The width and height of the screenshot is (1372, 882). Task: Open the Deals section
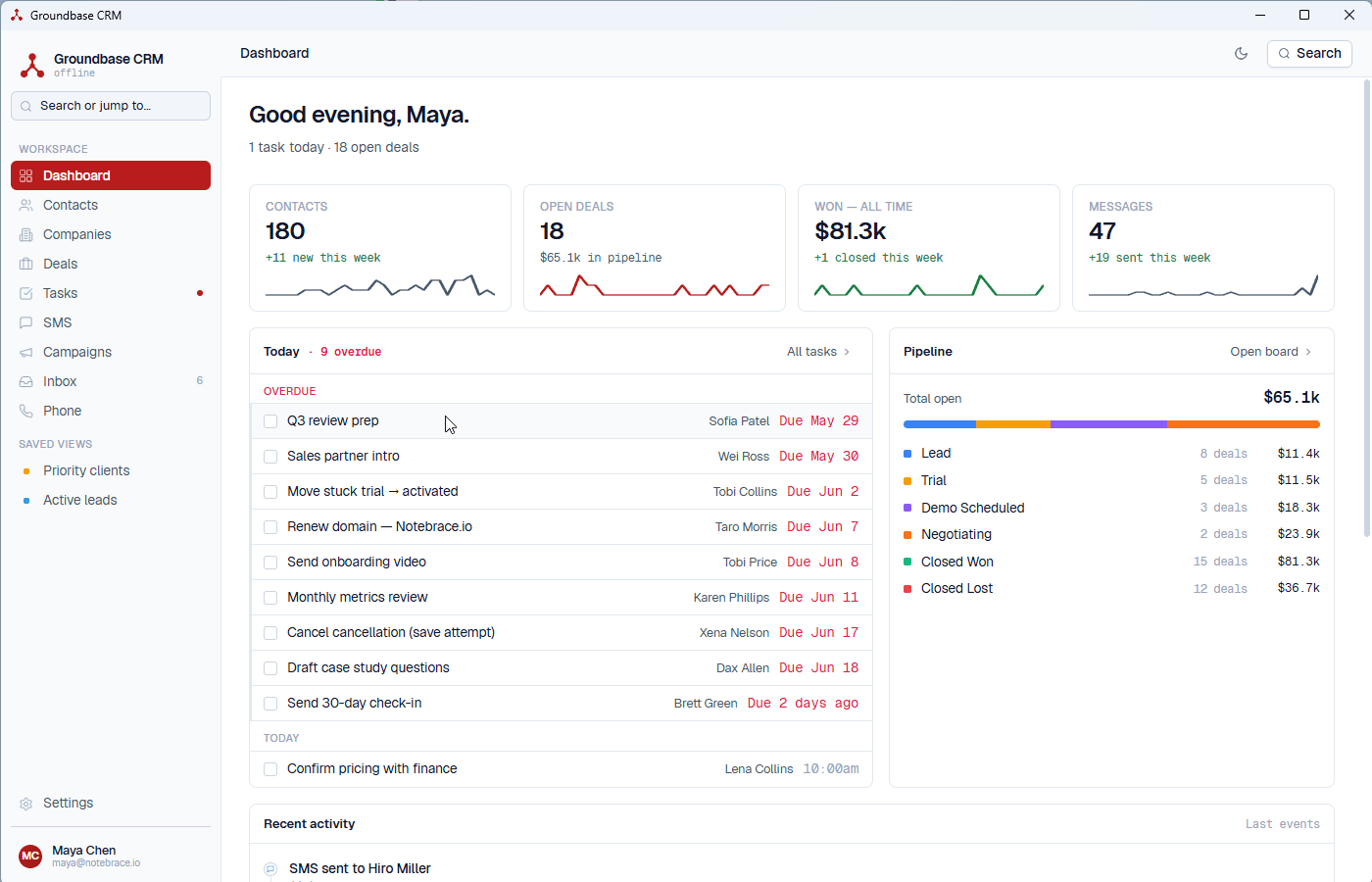click(111, 264)
